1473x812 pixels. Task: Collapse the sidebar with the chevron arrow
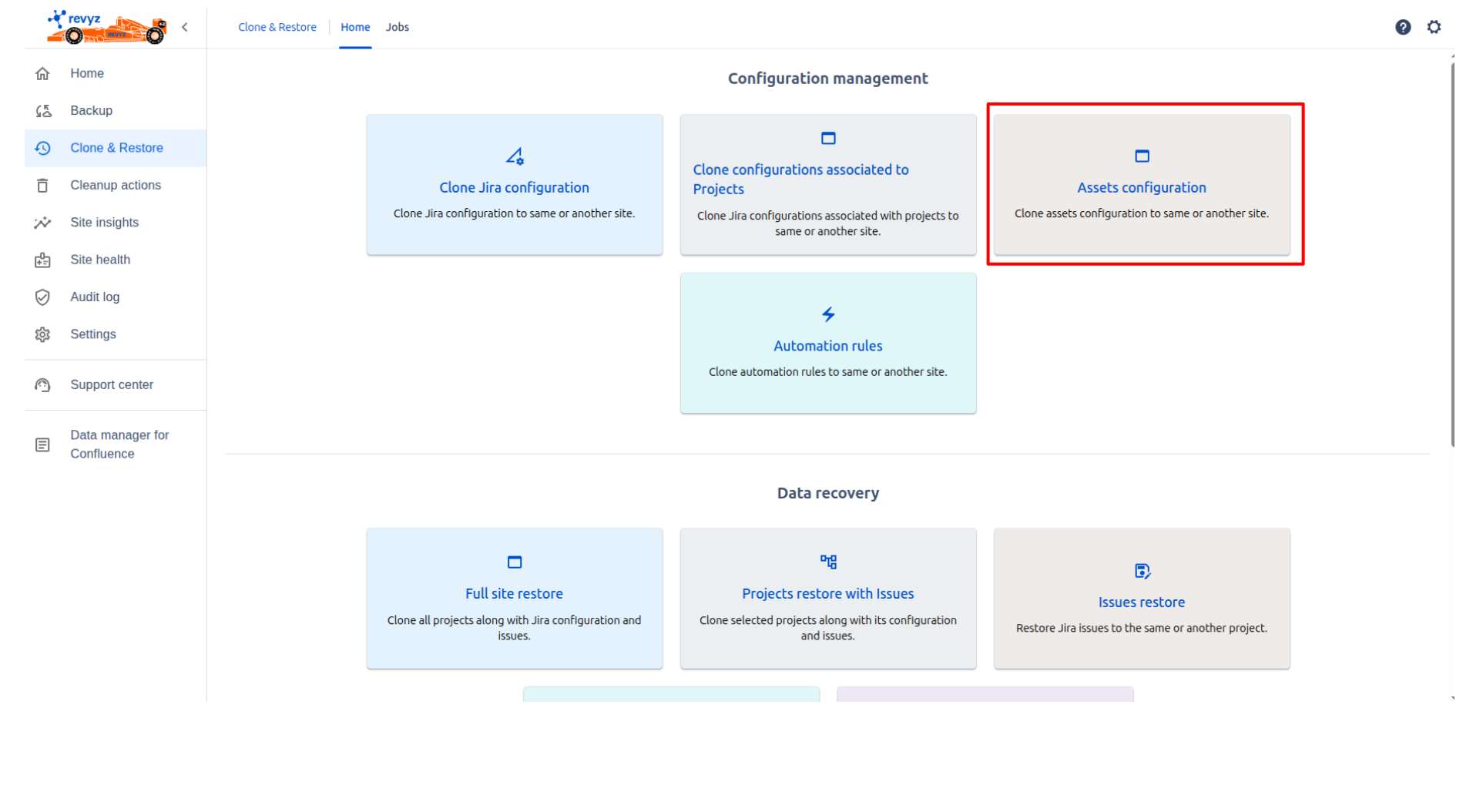pos(185,27)
